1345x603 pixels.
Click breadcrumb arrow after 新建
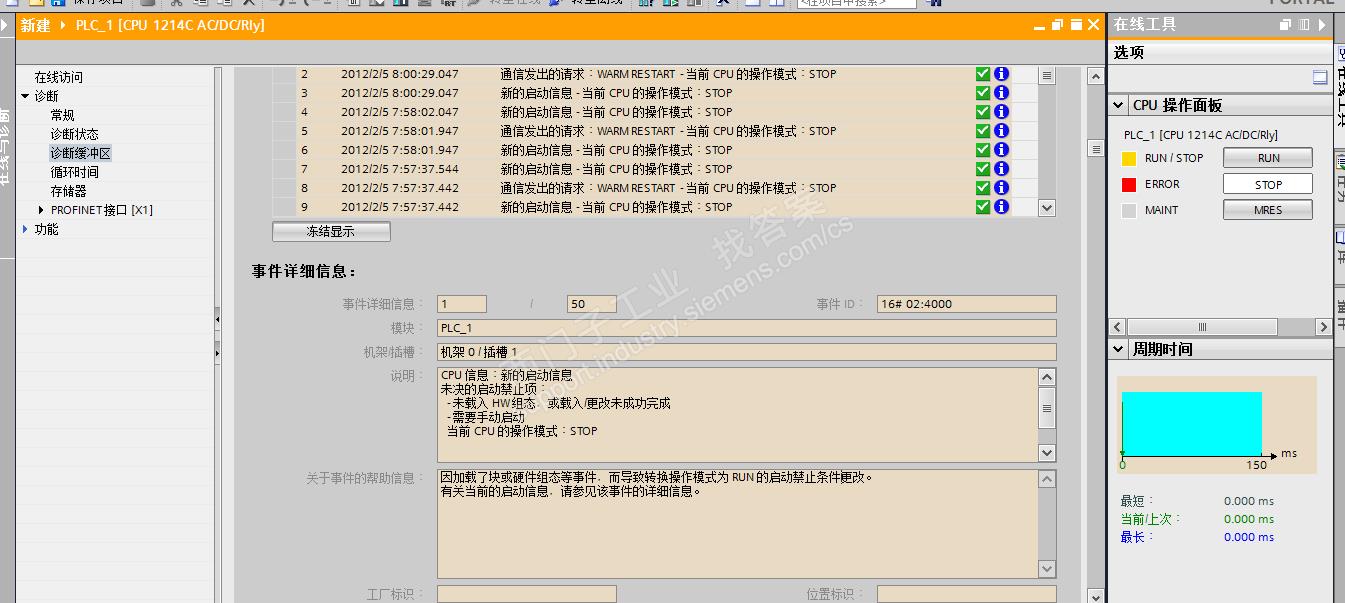tap(65, 25)
